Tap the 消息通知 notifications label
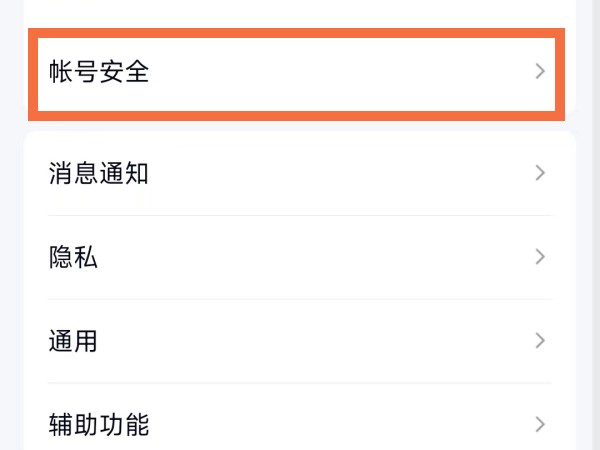Screen dimensions: 600x450 (99, 173)
